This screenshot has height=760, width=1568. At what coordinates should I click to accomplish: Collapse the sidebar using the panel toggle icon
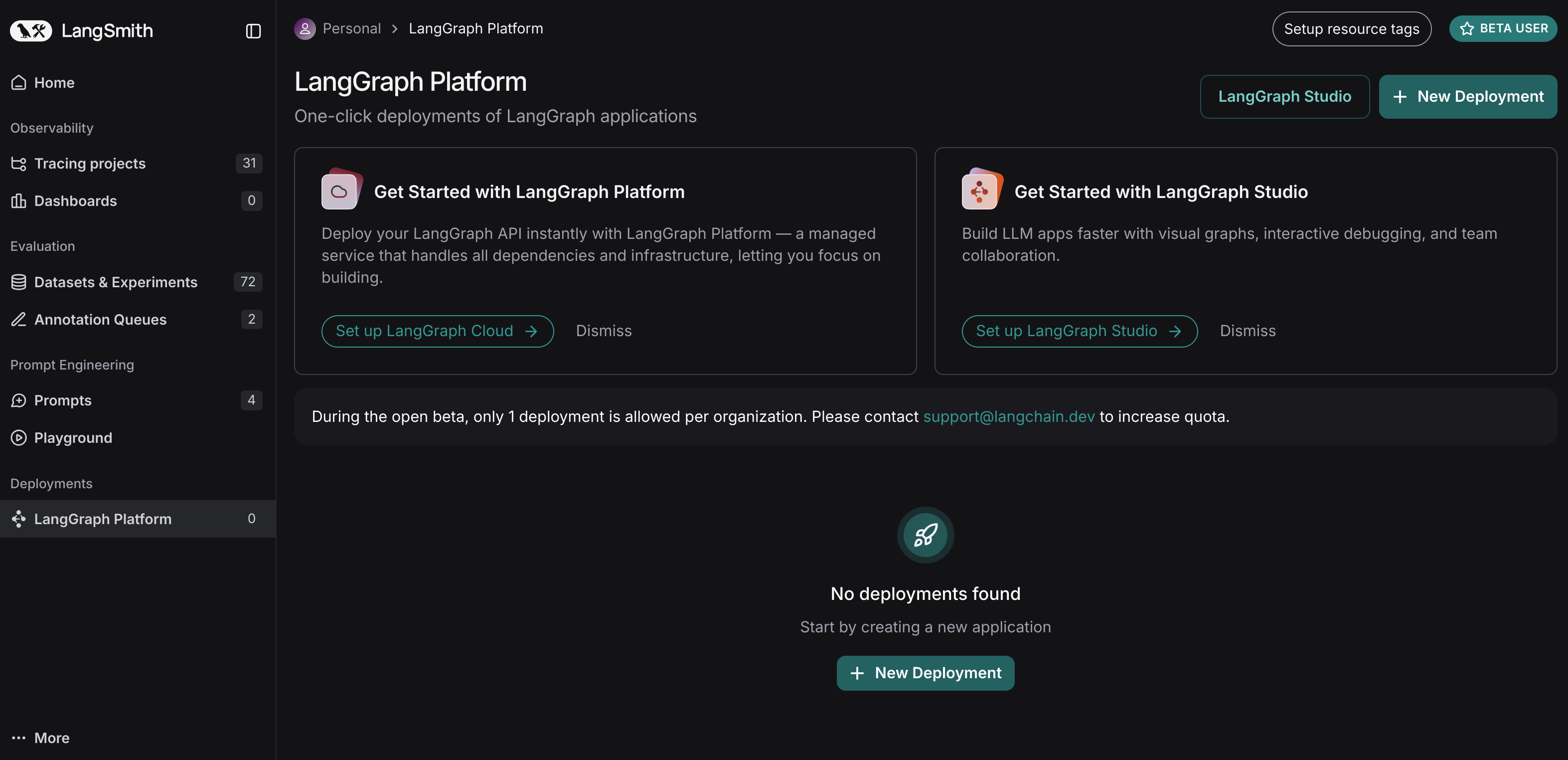[x=253, y=31]
